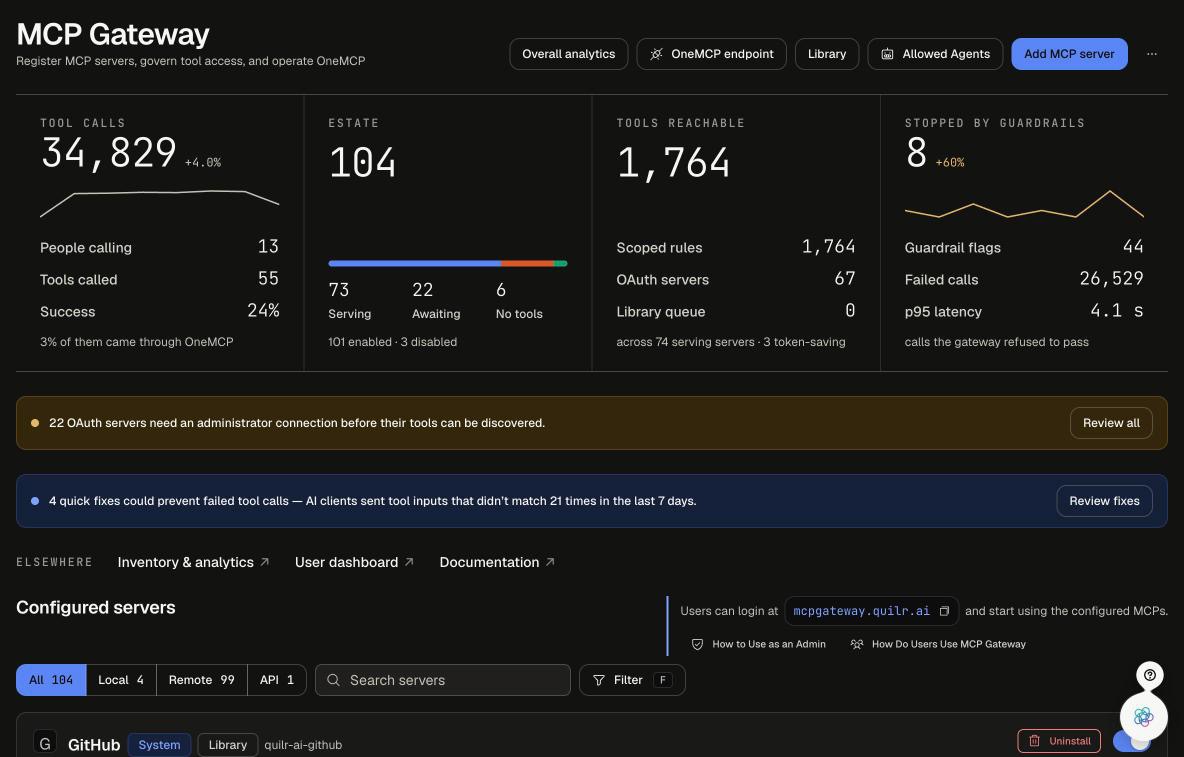Toggle the GitHub server enable switch
Image resolution: width=1184 pixels, height=757 pixels.
1131,741
